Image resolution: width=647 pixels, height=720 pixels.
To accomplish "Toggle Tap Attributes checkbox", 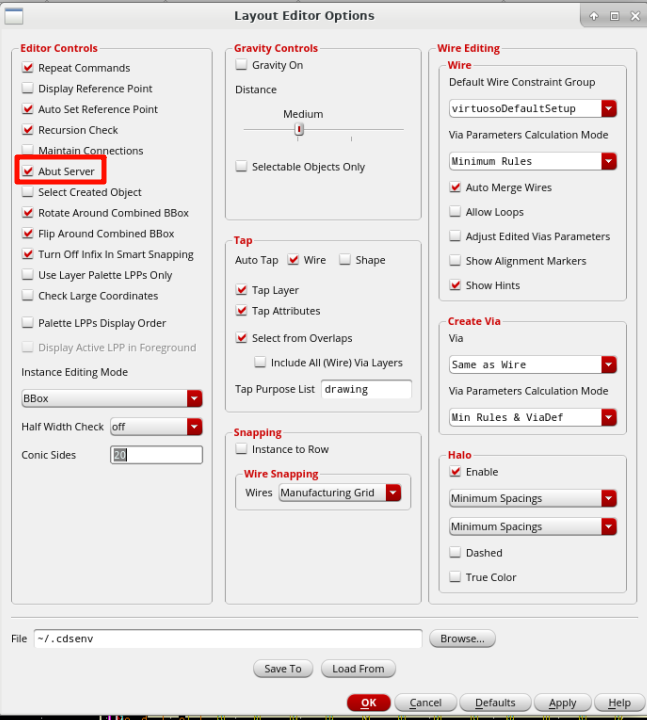I will point(241,311).
